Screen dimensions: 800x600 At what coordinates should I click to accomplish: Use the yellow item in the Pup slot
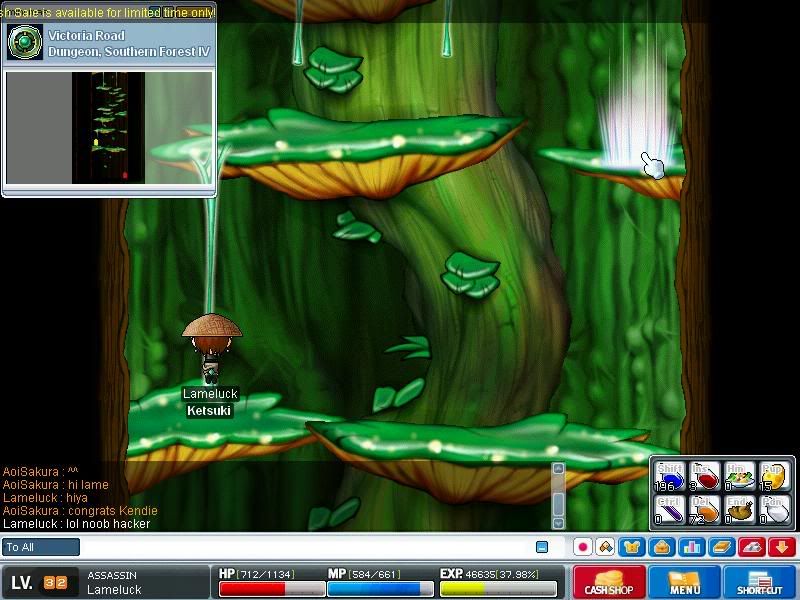[774, 477]
